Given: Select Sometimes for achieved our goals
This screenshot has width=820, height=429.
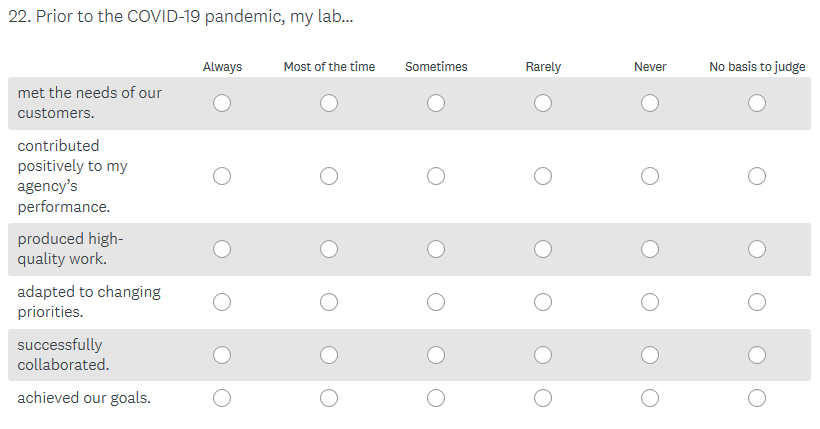Looking at the screenshot, I should tap(436, 398).
